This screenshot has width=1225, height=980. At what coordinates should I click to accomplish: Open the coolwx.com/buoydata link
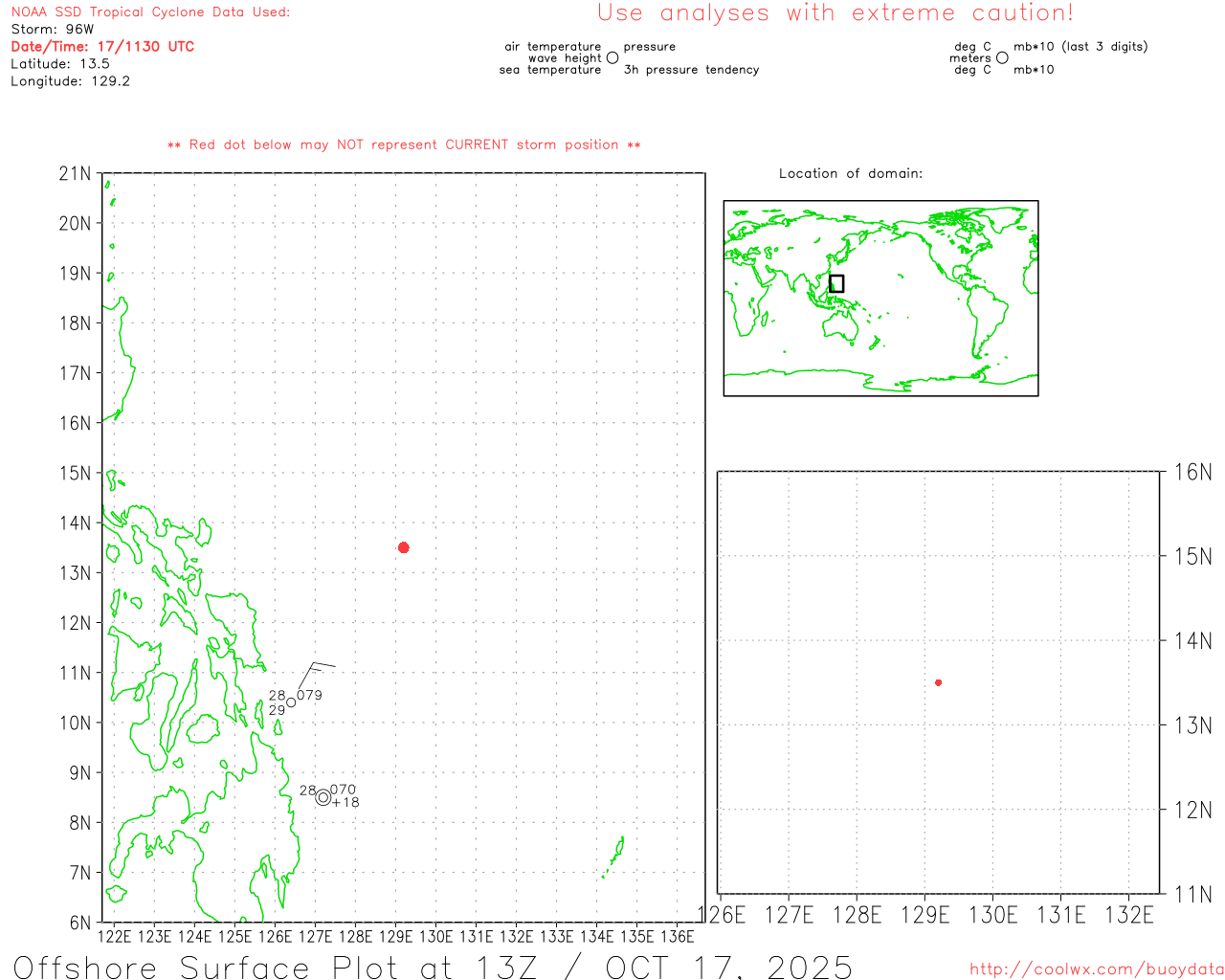pyautogui.click(x=1096, y=969)
